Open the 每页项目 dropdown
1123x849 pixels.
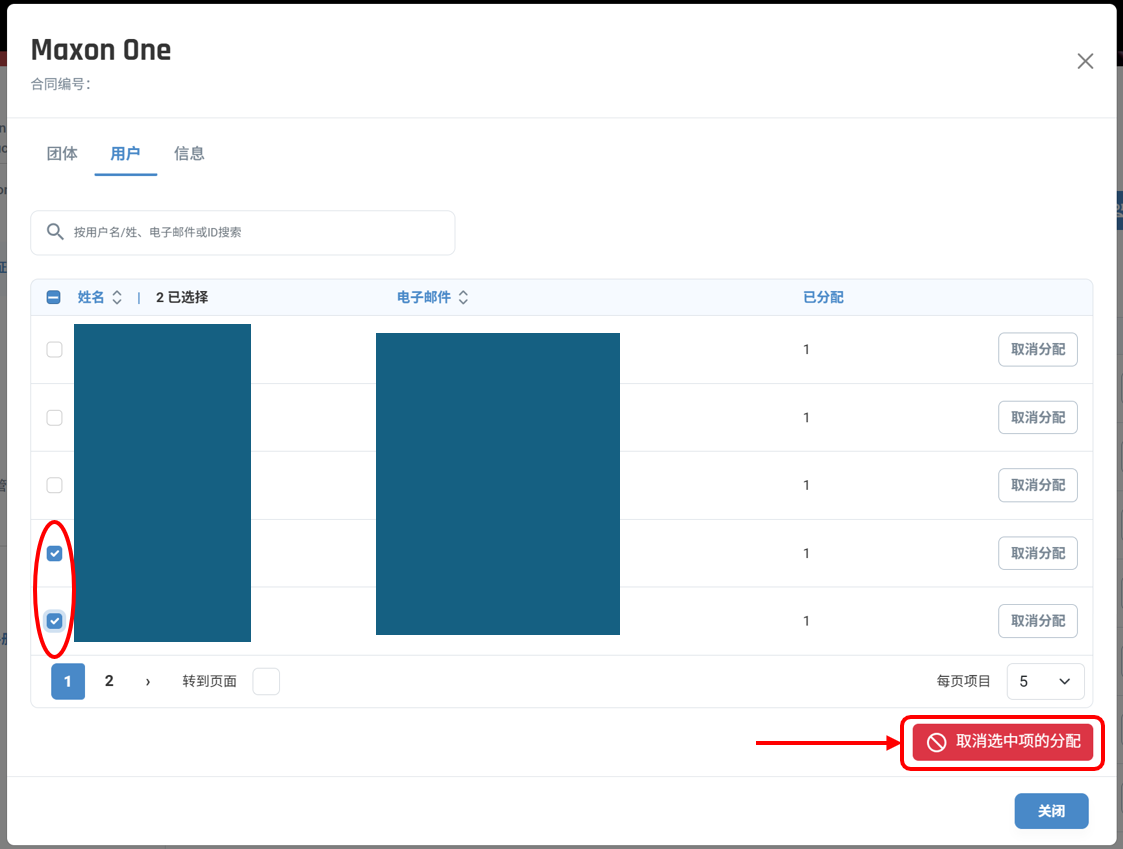1045,681
